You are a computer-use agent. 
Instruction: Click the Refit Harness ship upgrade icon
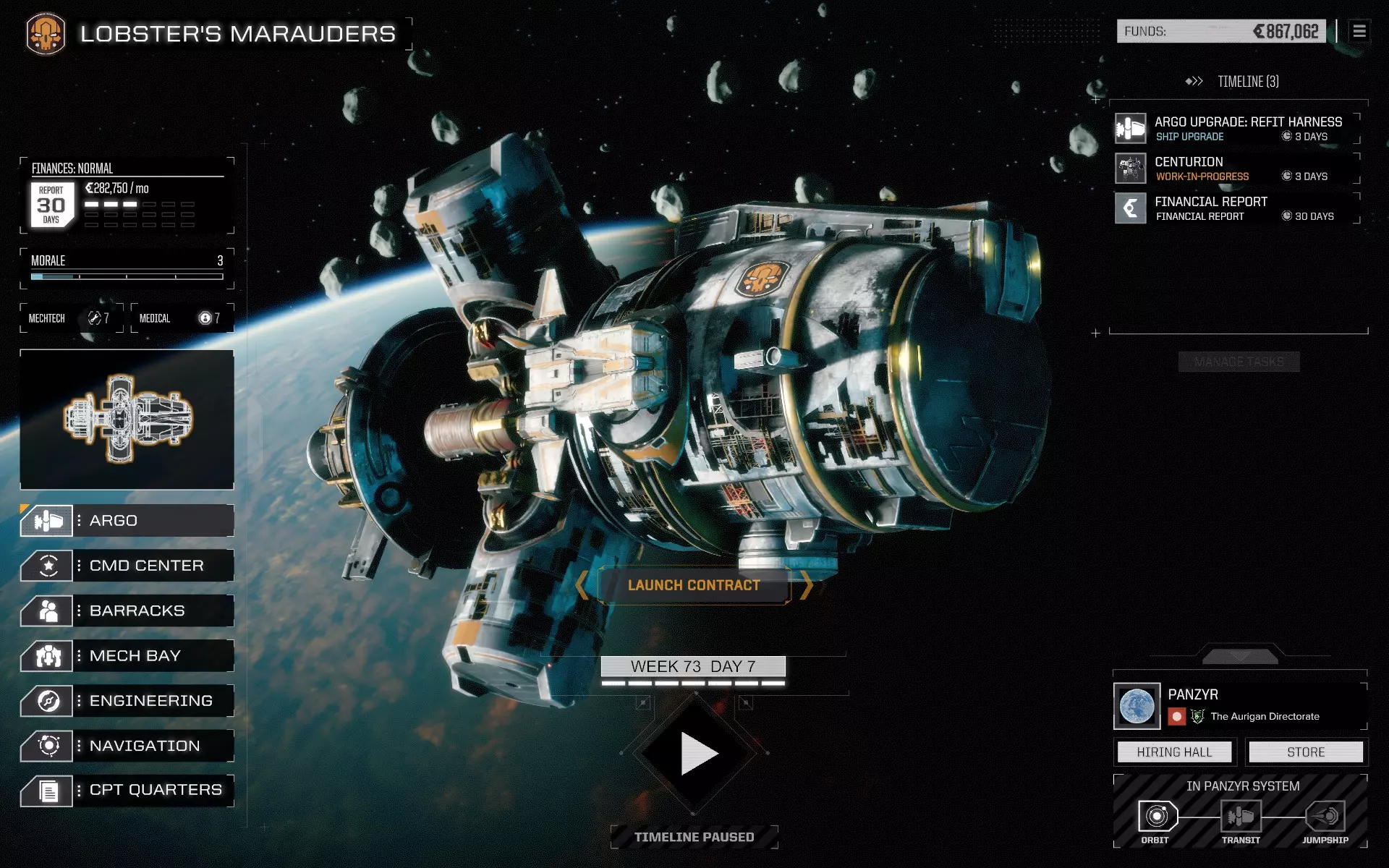pyautogui.click(x=1130, y=129)
